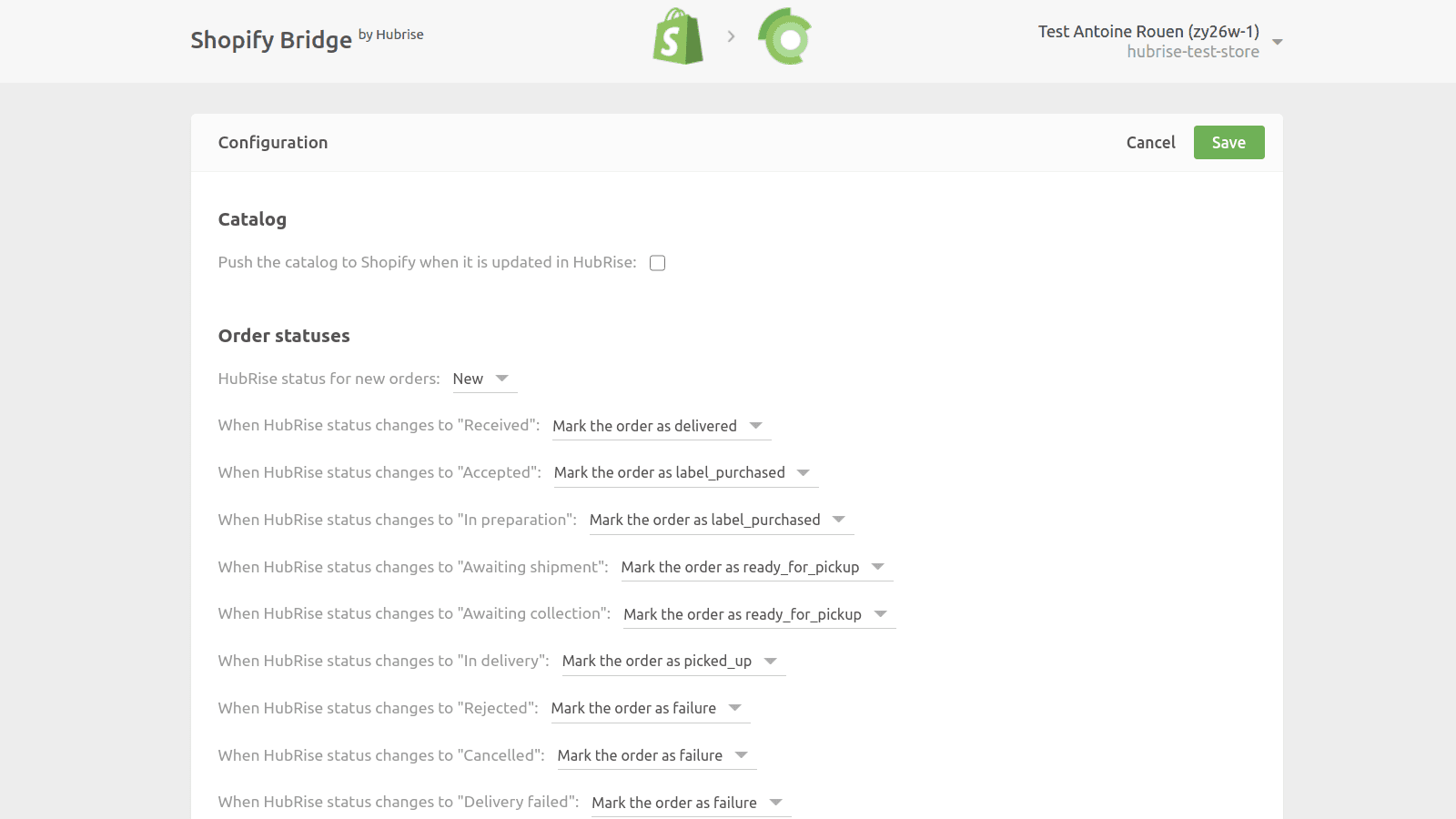Click the Shopify bag logo icon
The height and width of the screenshot is (819, 1456).
[678, 36]
